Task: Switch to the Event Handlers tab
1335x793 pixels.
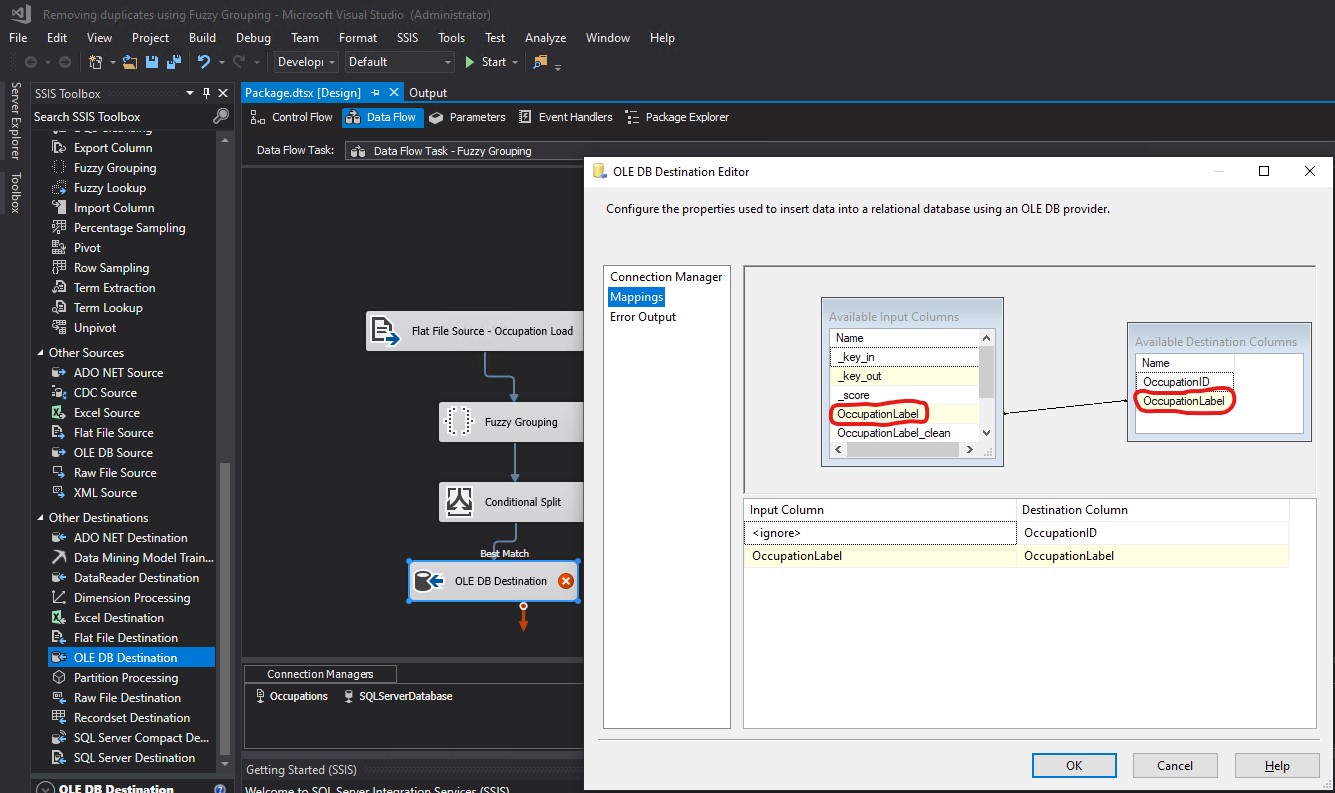Action: (565, 117)
